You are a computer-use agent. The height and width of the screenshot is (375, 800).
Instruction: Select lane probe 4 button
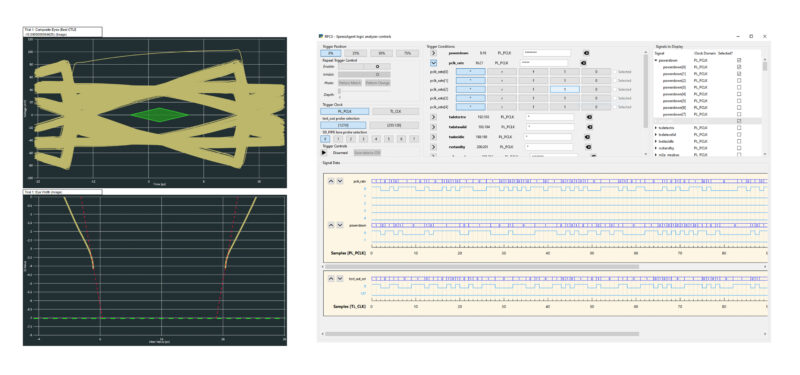pyautogui.click(x=376, y=139)
